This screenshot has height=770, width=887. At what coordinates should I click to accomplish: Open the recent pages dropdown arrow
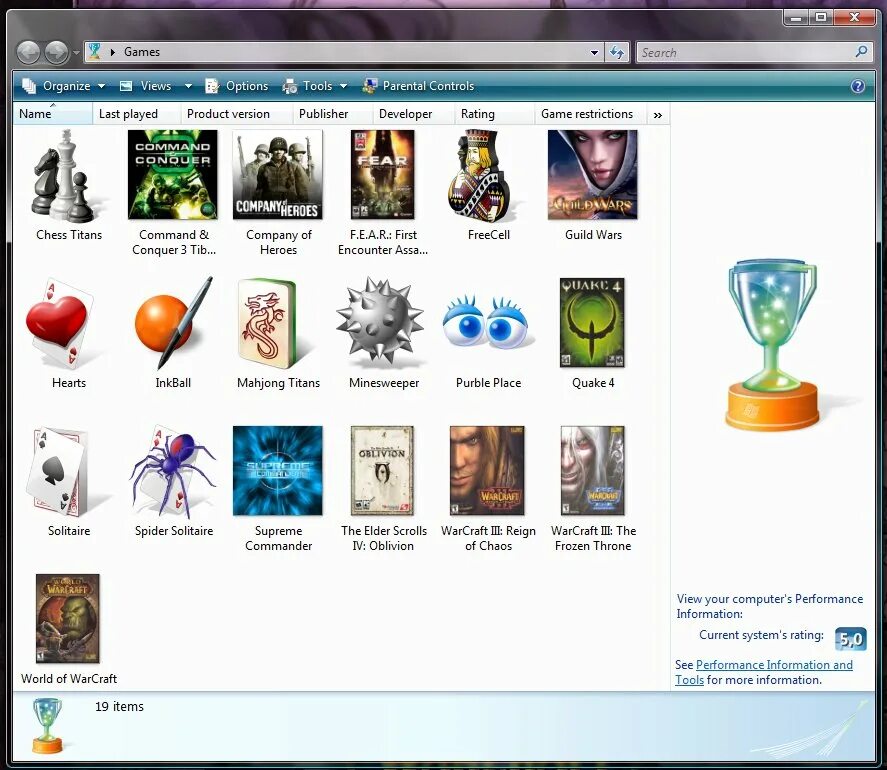coord(76,53)
